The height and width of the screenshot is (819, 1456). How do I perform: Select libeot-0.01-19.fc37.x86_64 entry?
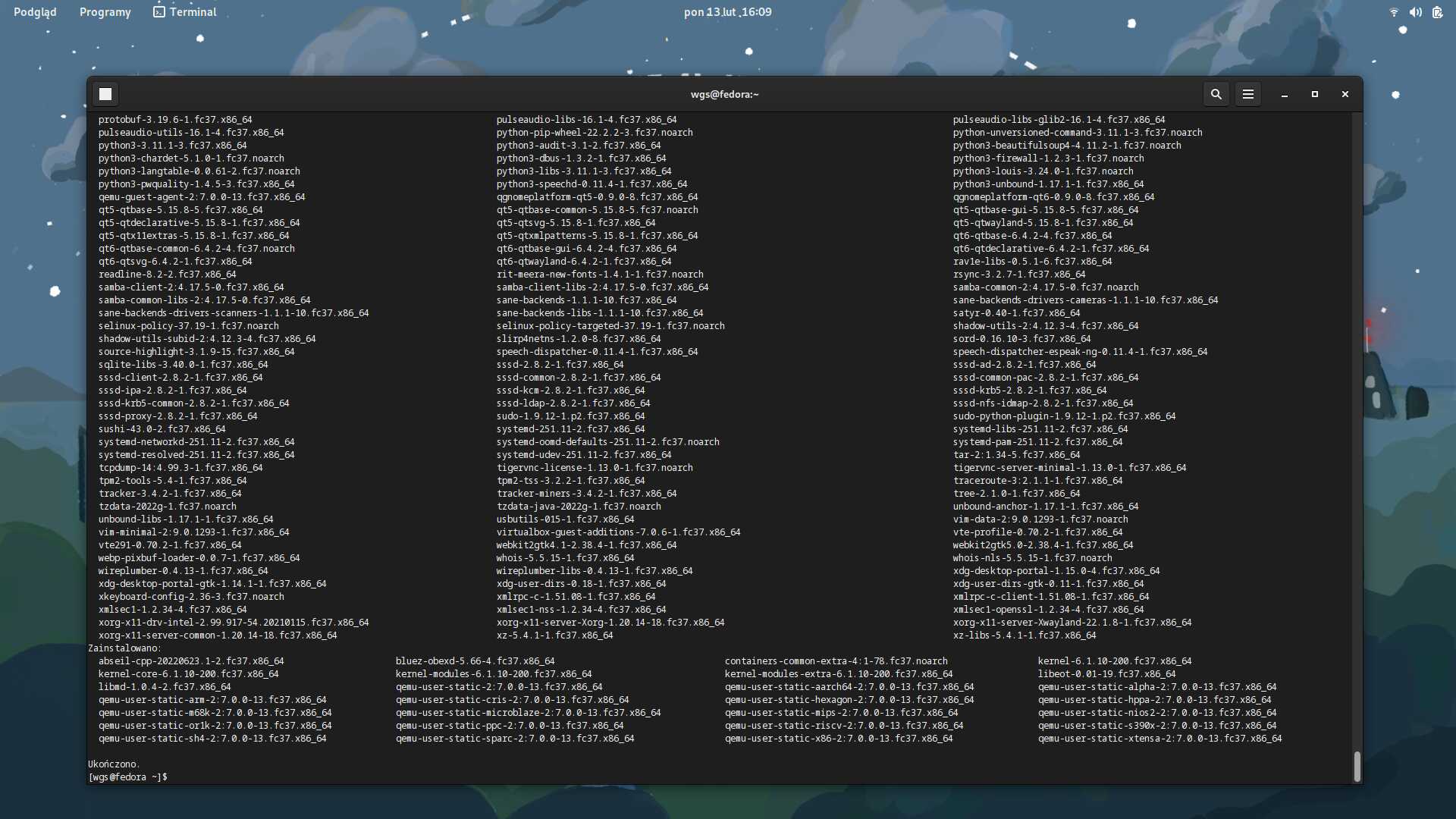point(1107,674)
